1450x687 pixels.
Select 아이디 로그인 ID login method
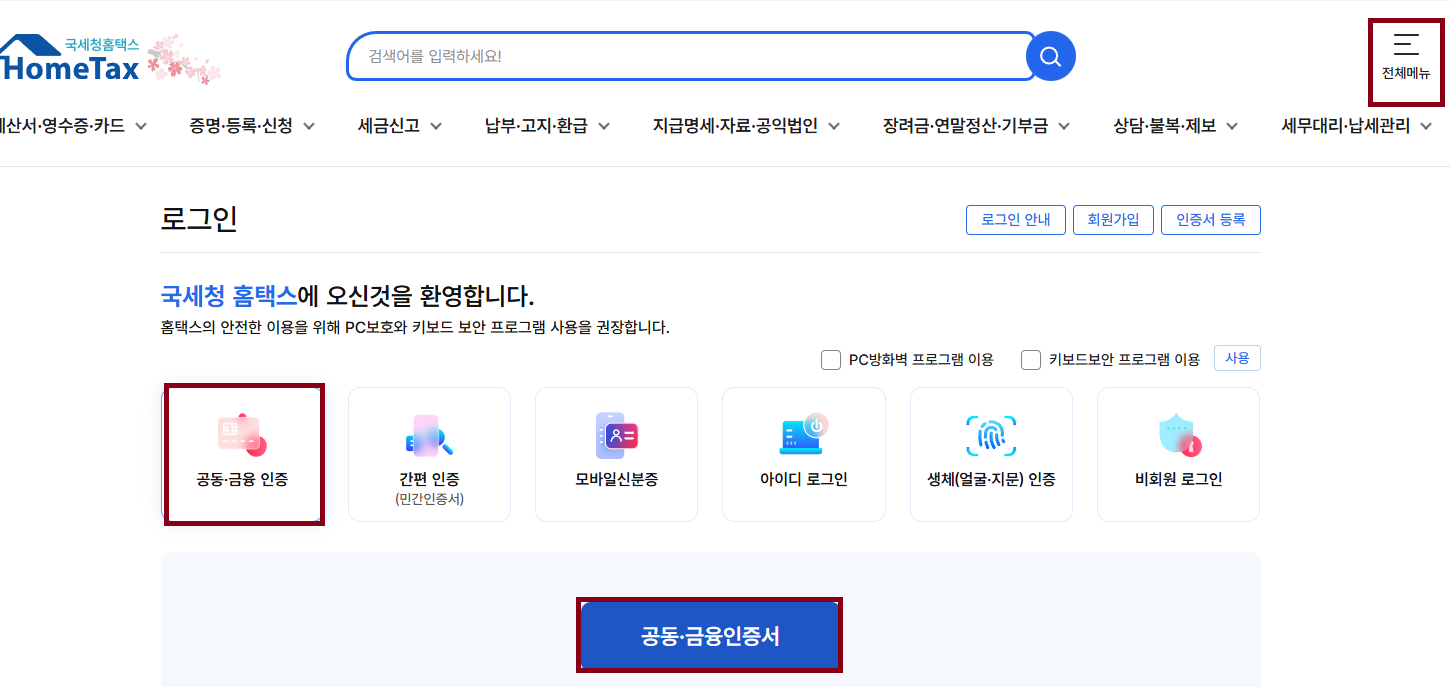tap(803, 454)
